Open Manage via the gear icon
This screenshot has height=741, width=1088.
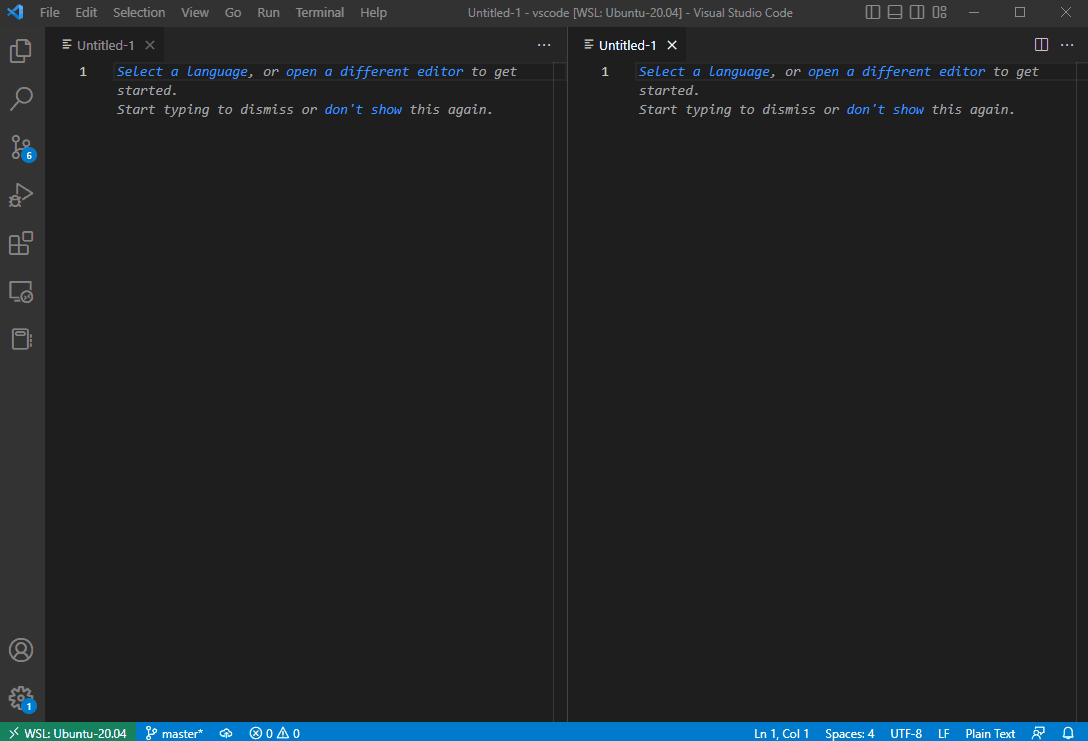click(21, 698)
